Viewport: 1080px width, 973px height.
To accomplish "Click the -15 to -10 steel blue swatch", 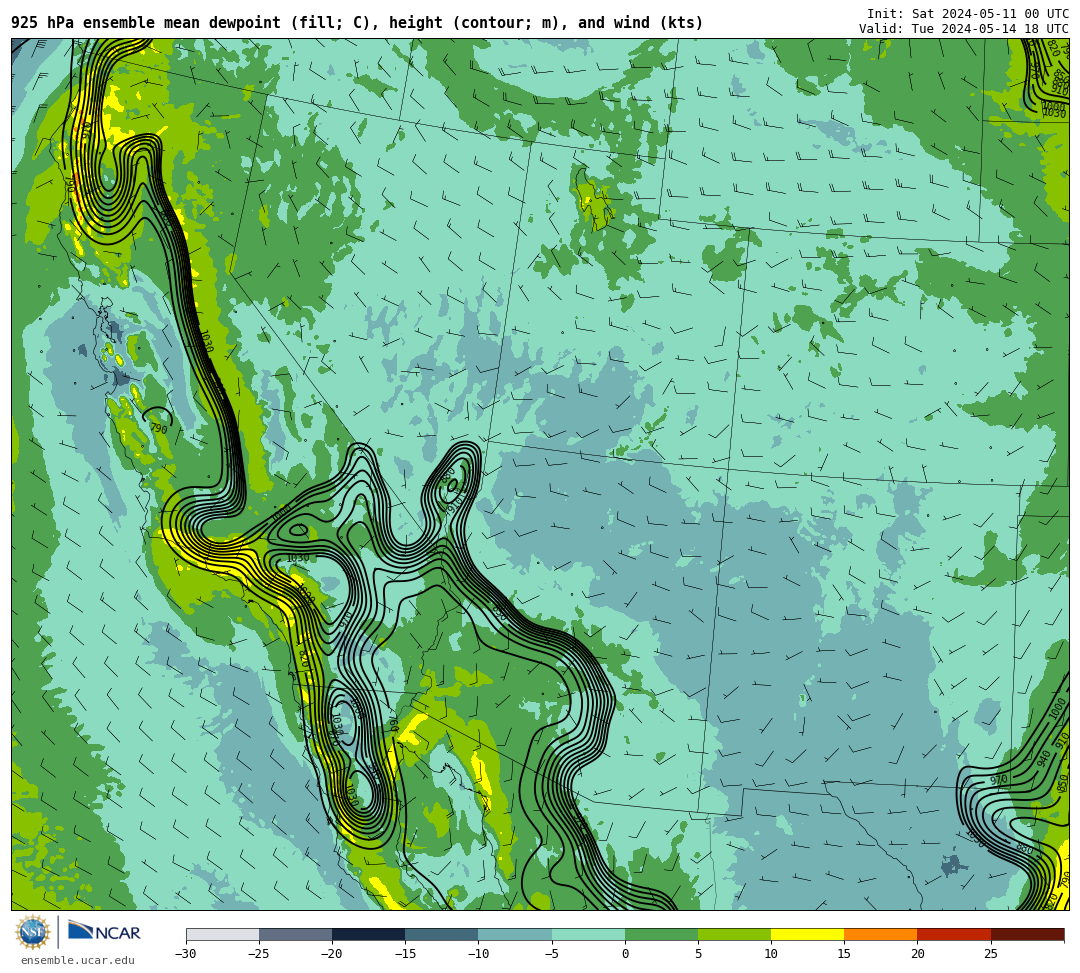I will pyautogui.click(x=442, y=934).
